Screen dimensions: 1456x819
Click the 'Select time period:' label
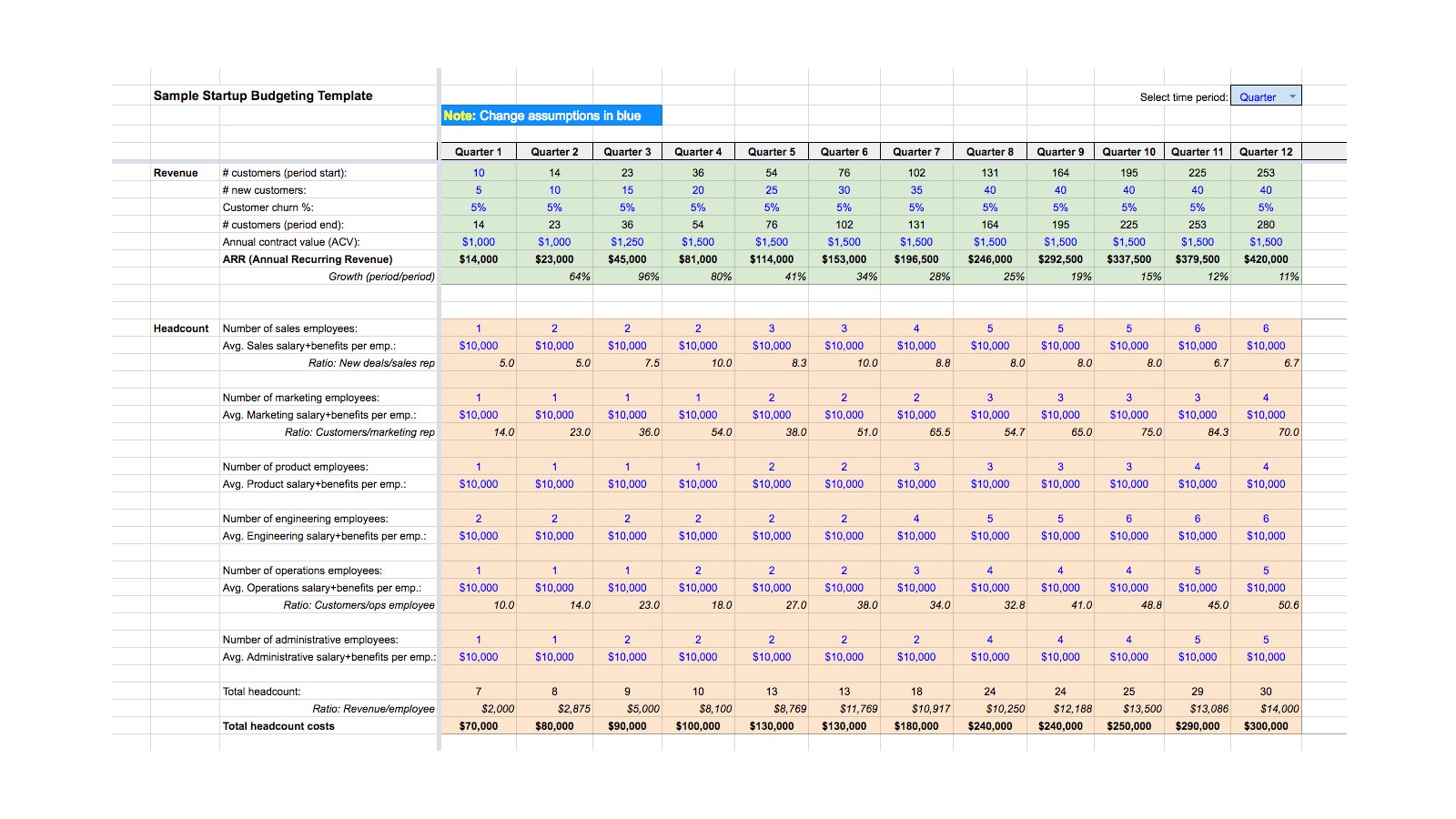coord(1183,97)
